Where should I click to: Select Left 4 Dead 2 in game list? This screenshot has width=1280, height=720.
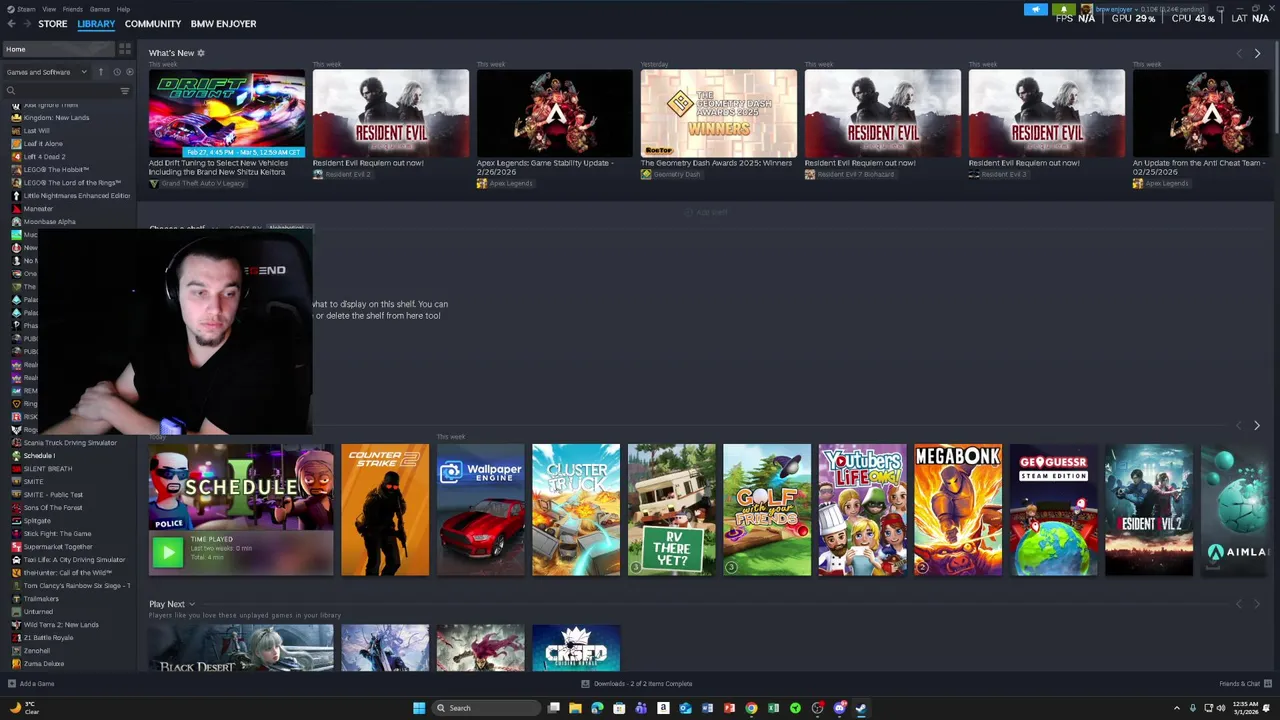tap(44, 157)
